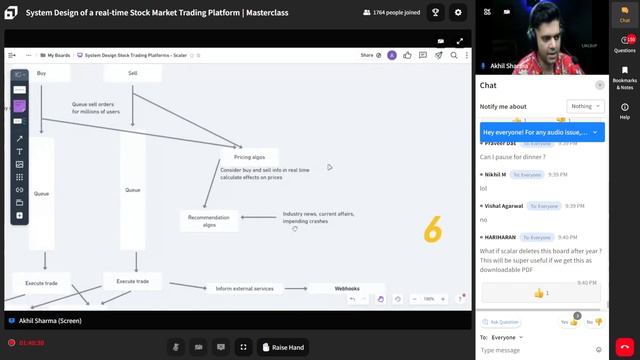This screenshot has width=640, height=360.
Task: Open the comments icon in whiteboard toolbar
Action: [423, 55]
